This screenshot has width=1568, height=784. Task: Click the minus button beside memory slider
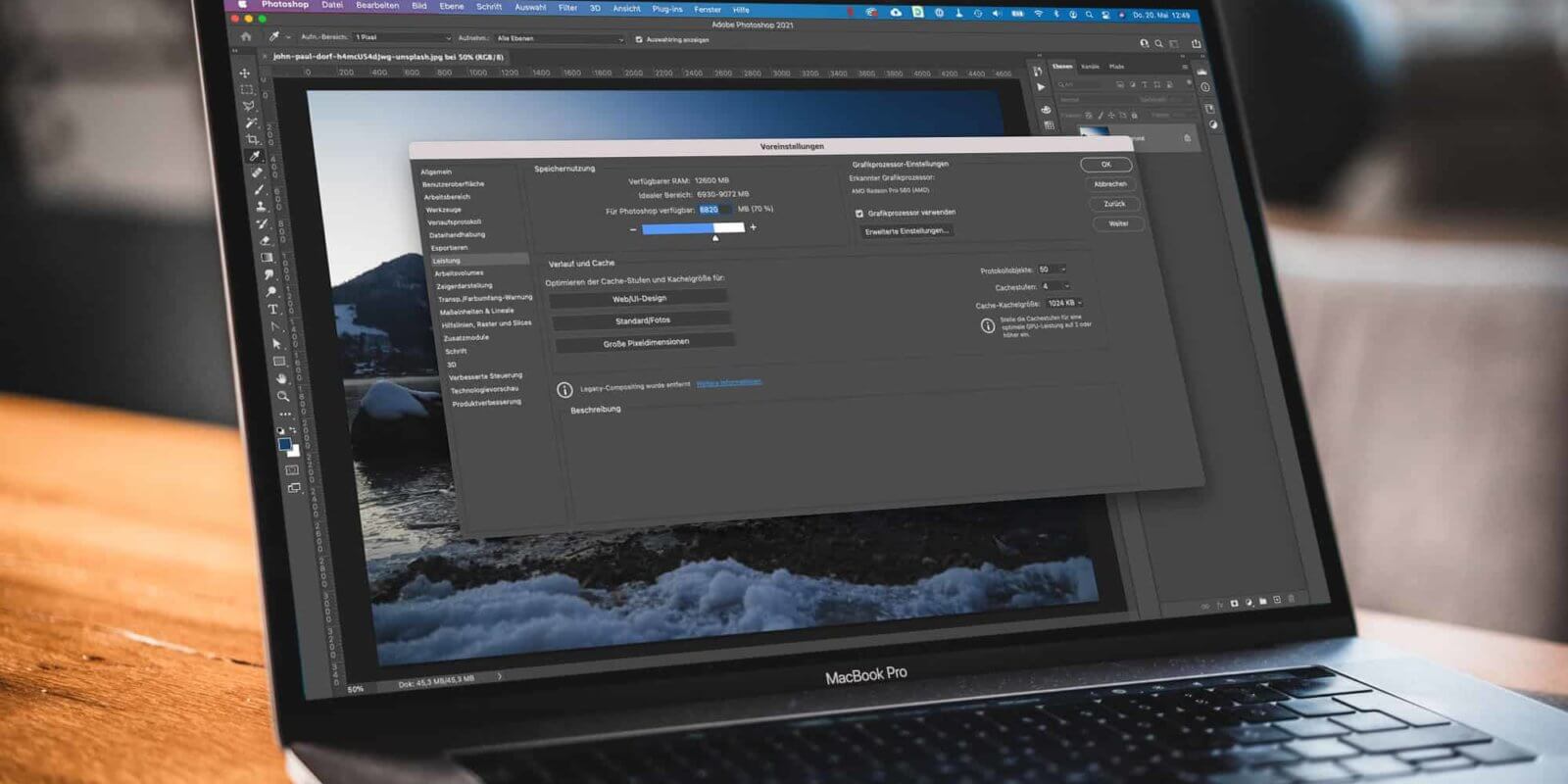coord(633,229)
